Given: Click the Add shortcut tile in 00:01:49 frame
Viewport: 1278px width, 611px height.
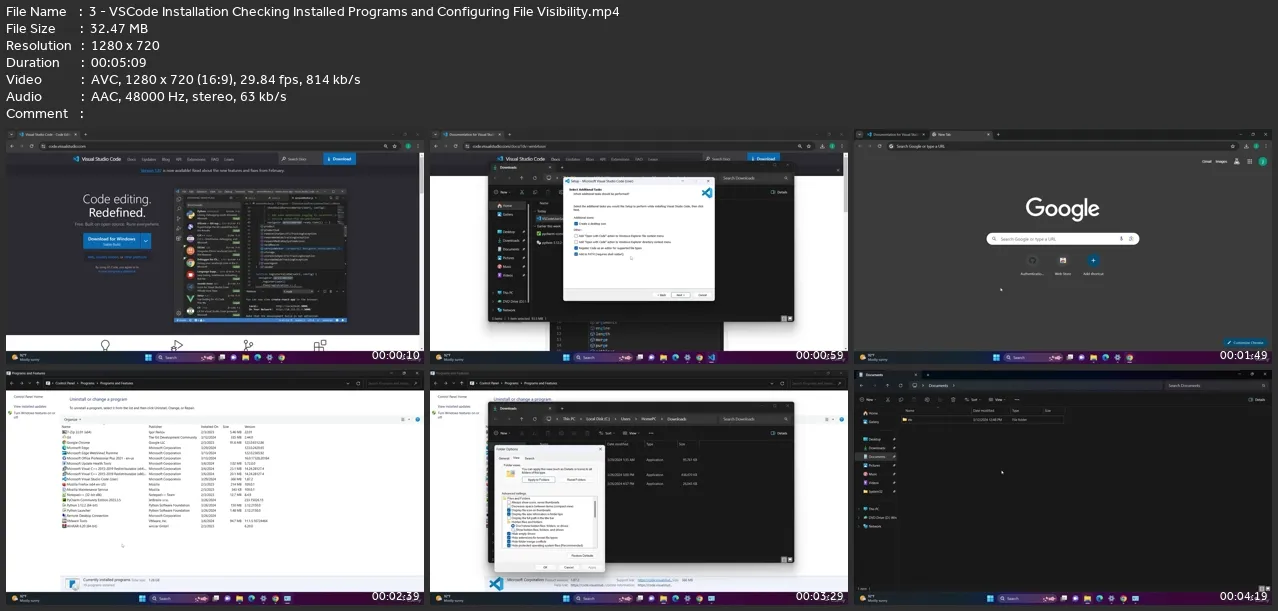Looking at the screenshot, I should [1093, 263].
